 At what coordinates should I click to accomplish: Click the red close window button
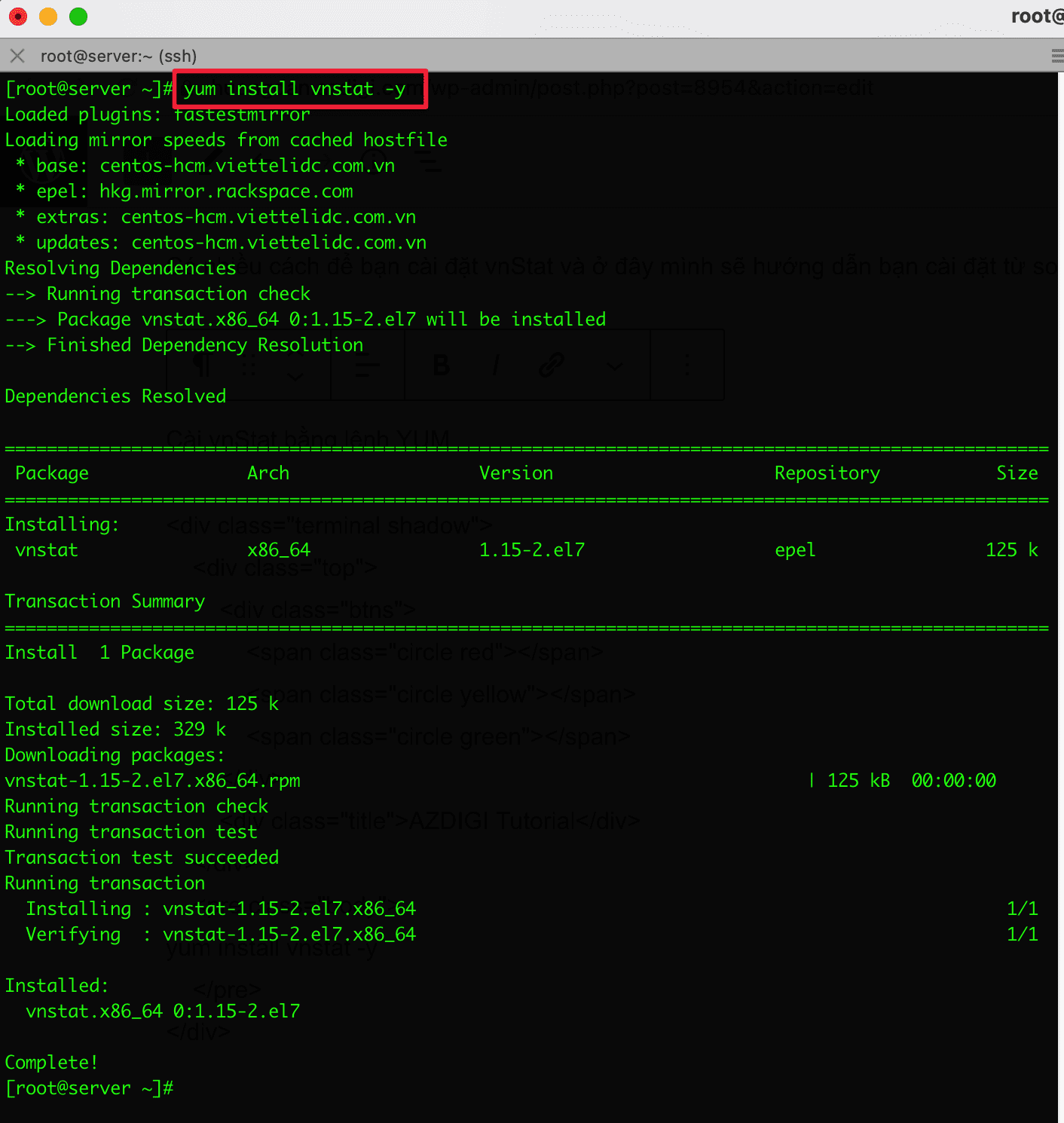tap(18, 17)
